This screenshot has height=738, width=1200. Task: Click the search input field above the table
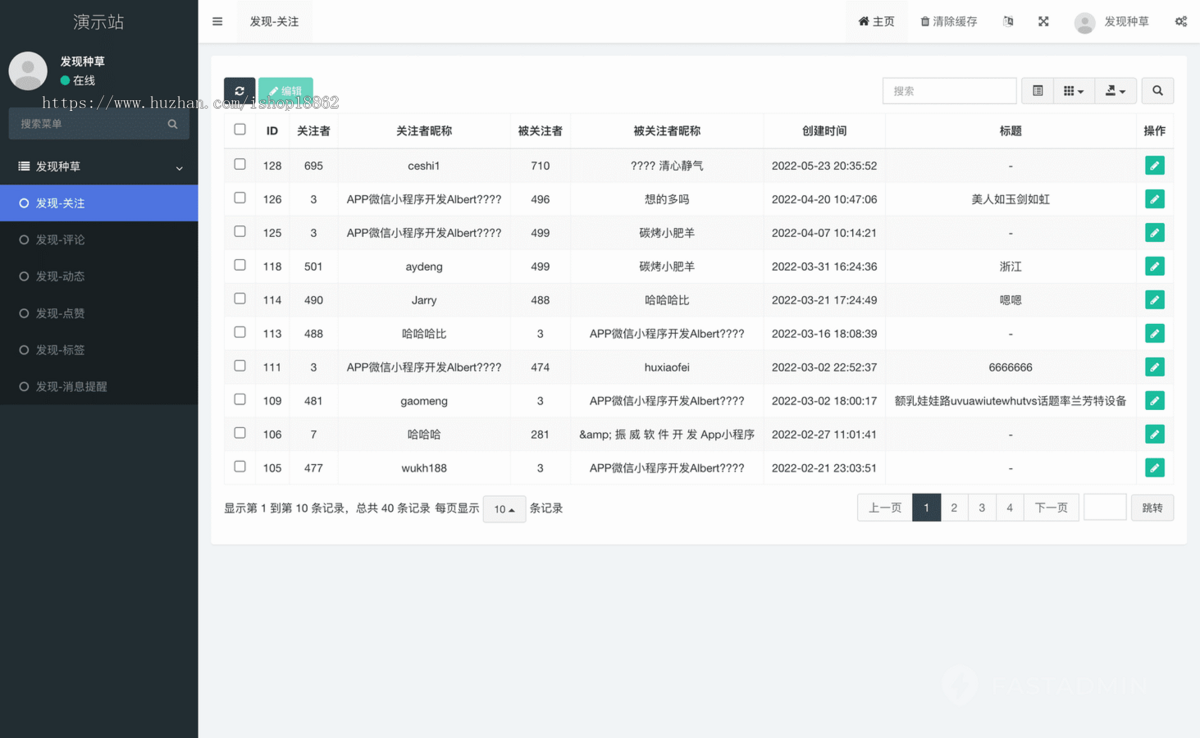coord(948,90)
